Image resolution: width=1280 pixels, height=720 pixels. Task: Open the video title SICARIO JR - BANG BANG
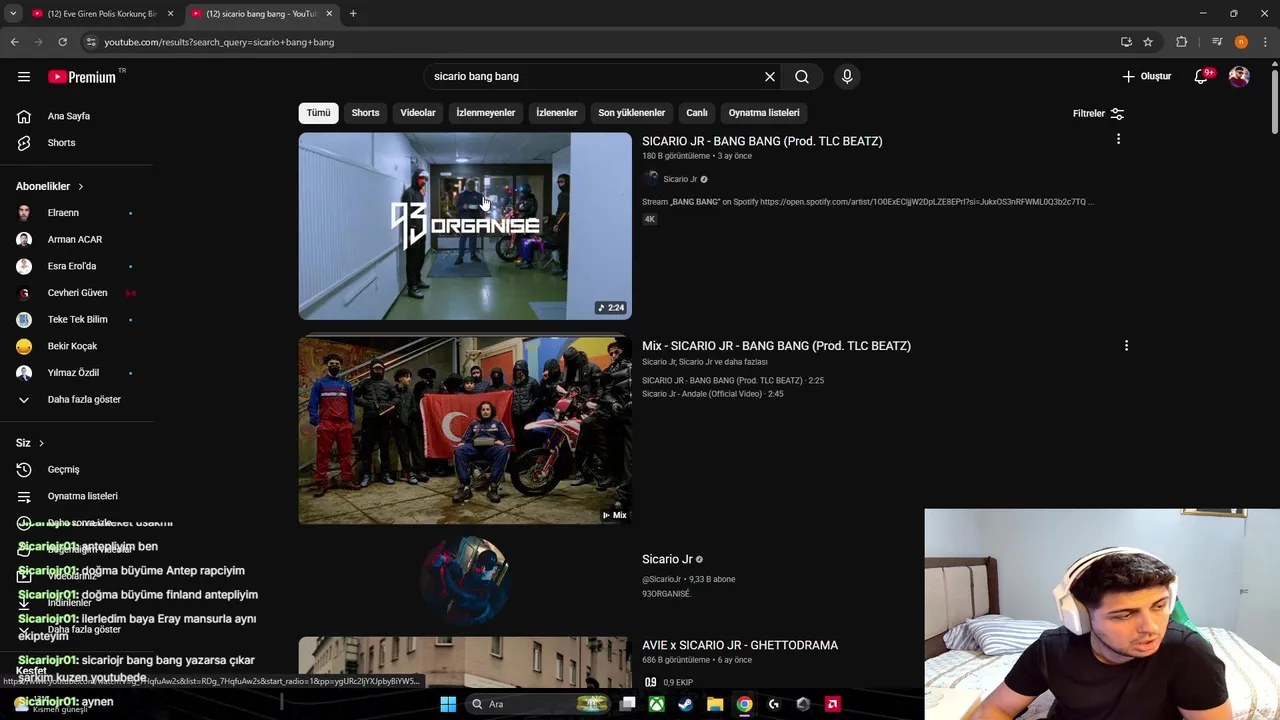(x=762, y=141)
